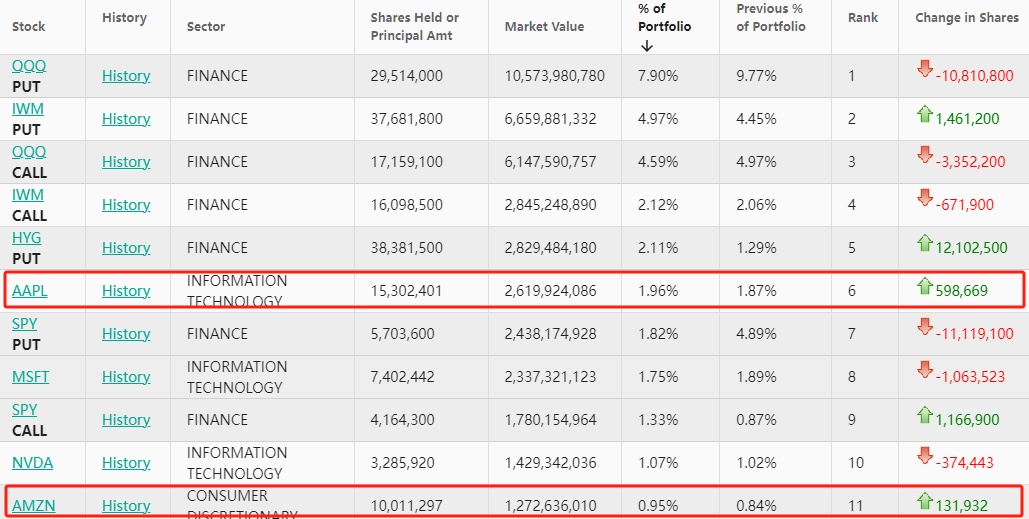The image size is (1029, 519).
Task: View History for the HYG put row
Action: [x=126, y=248]
